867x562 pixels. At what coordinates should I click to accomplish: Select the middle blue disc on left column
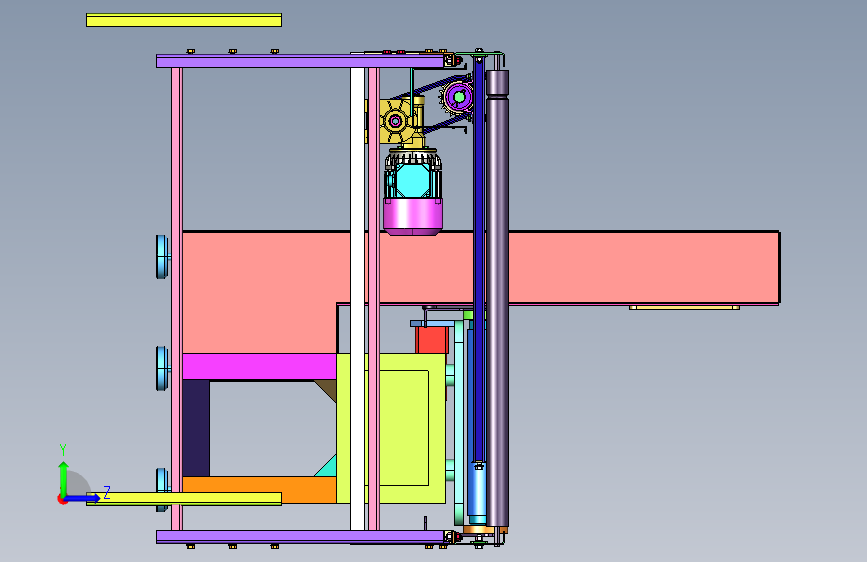click(161, 368)
